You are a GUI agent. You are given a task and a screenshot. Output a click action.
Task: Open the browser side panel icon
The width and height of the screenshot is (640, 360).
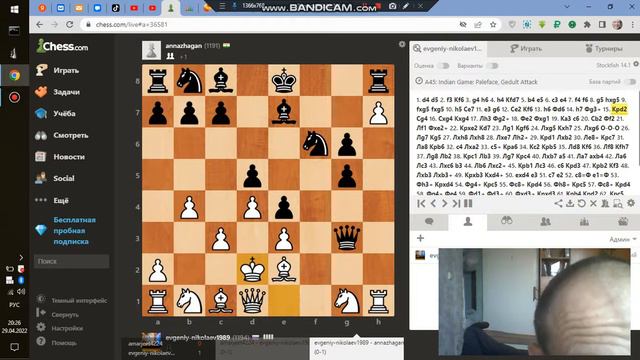602,24
